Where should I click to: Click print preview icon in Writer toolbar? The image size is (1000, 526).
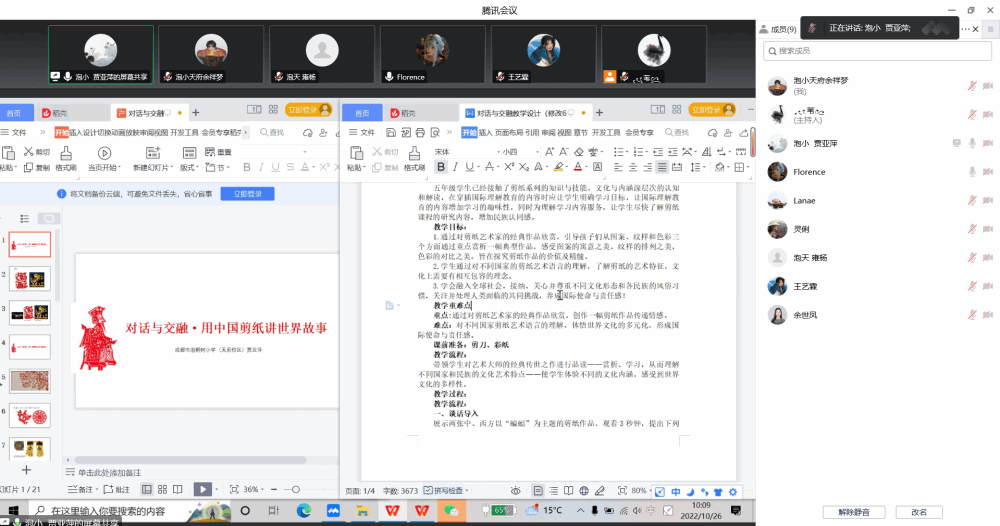435,133
